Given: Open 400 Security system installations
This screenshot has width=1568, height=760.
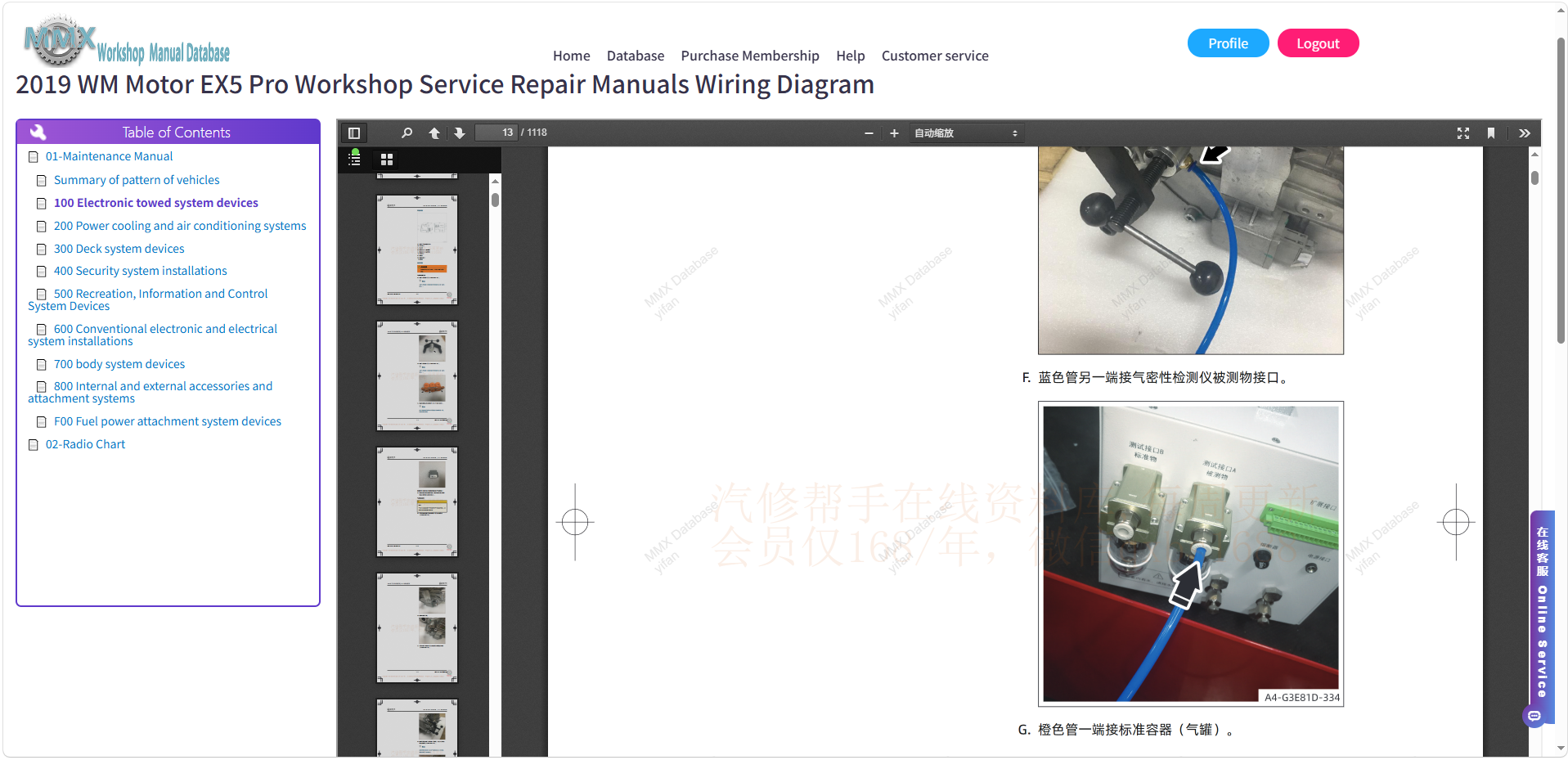Looking at the screenshot, I should [x=140, y=271].
